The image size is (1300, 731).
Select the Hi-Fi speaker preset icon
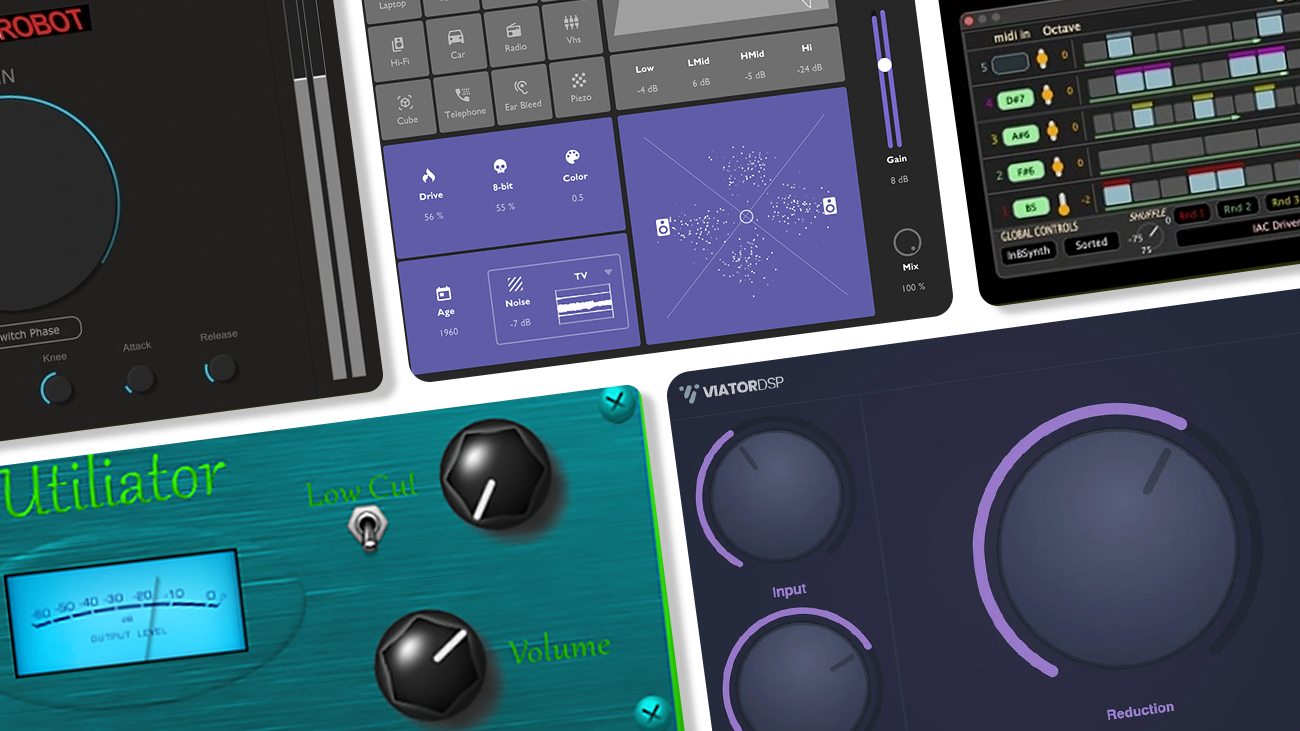(x=398, y=45)
